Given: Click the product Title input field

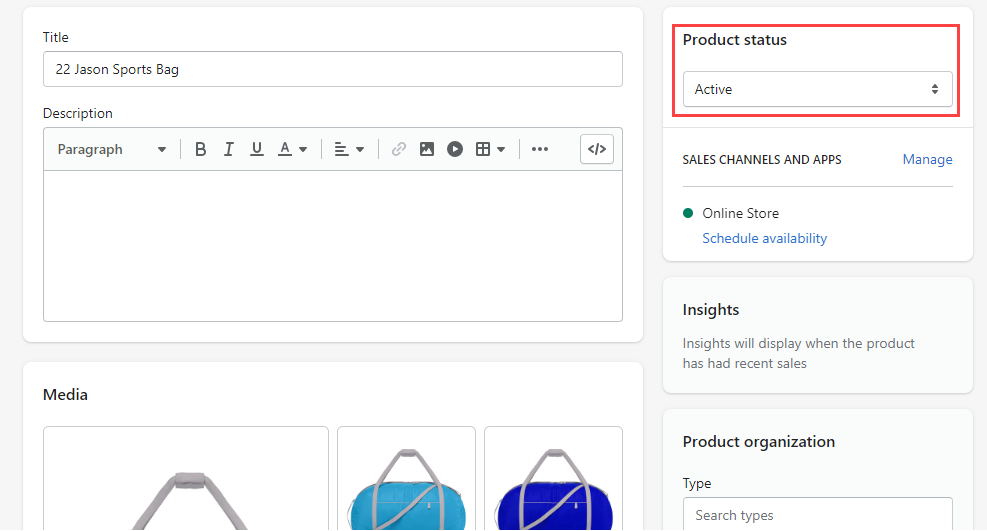Looking at the screenshot, I should tap(332, 69).
